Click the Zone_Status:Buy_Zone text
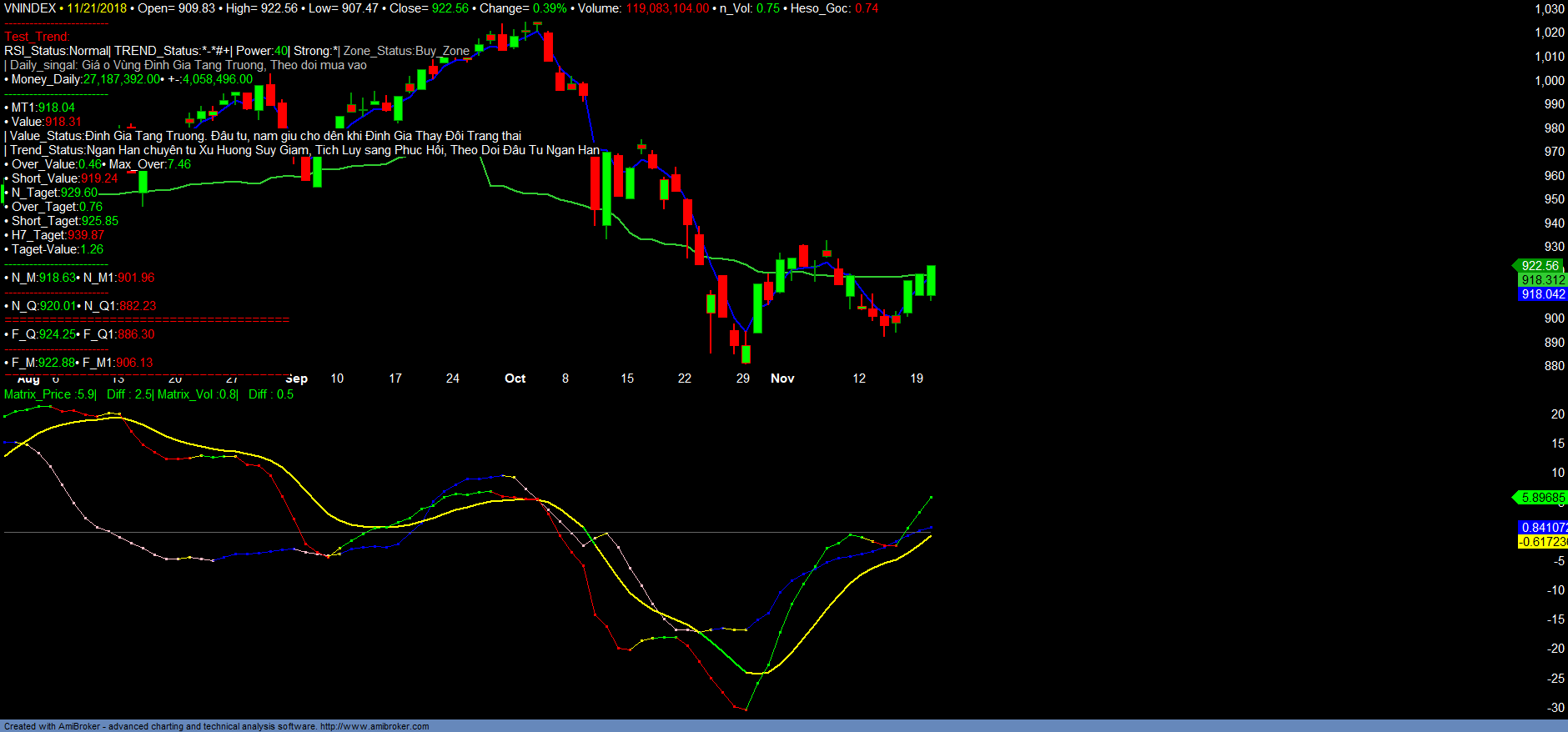This screenshot has height=732, width=1568. [406, 51]
